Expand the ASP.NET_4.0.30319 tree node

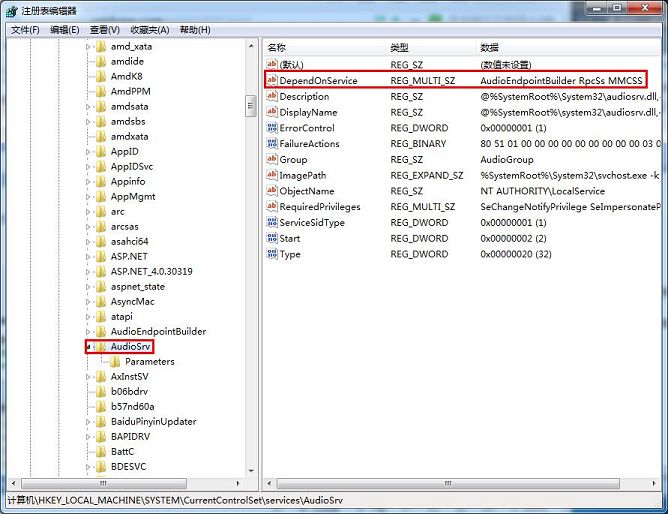click(x=88, y=271)
